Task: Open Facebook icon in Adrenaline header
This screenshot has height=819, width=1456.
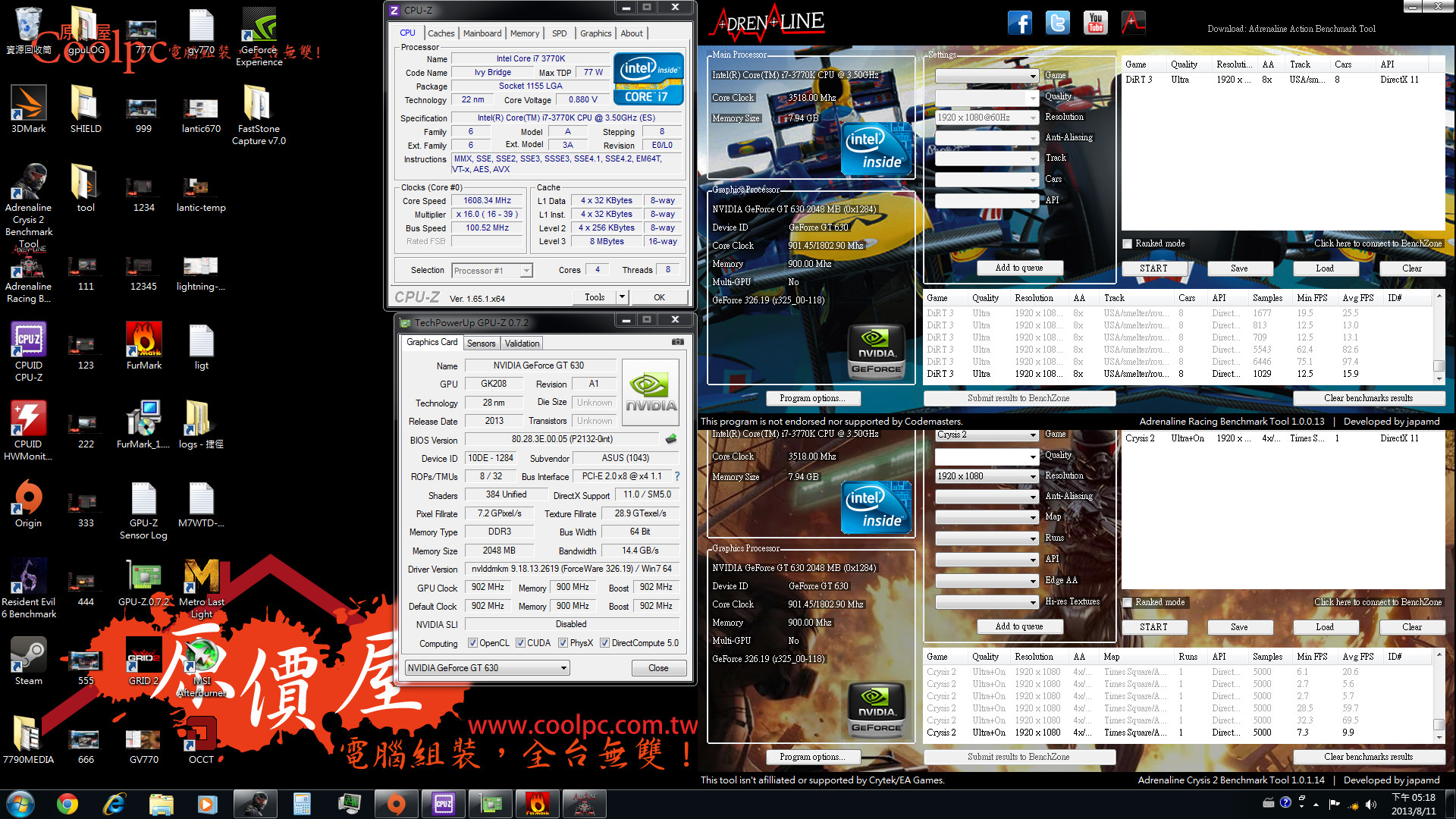Action: [1019, 23]
